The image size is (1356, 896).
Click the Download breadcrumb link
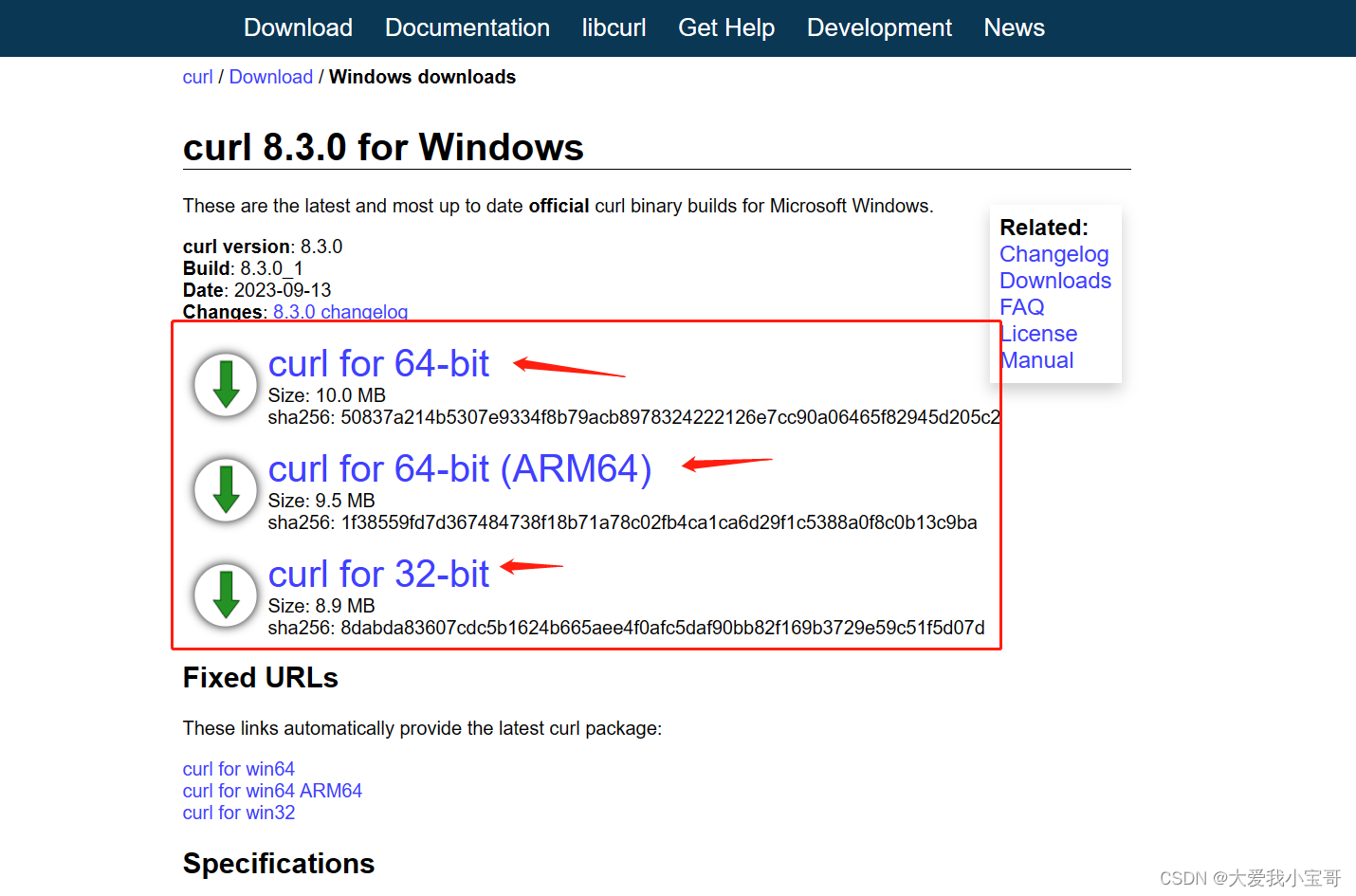point(271,77)
